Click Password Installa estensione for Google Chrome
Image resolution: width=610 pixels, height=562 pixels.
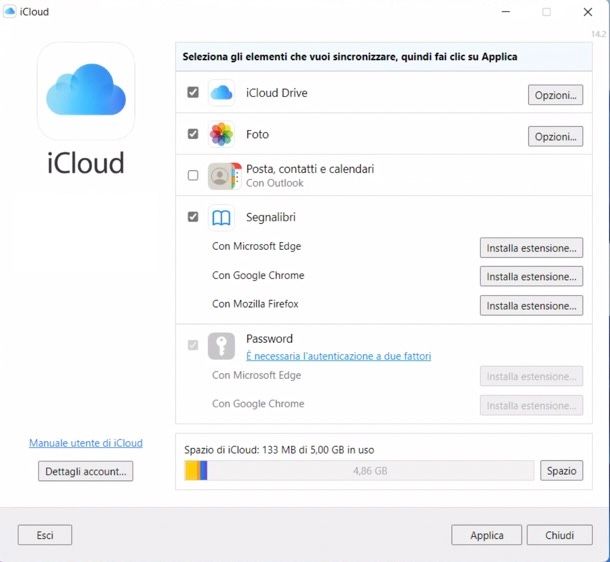pyautogui.click(x=531, y=405)
